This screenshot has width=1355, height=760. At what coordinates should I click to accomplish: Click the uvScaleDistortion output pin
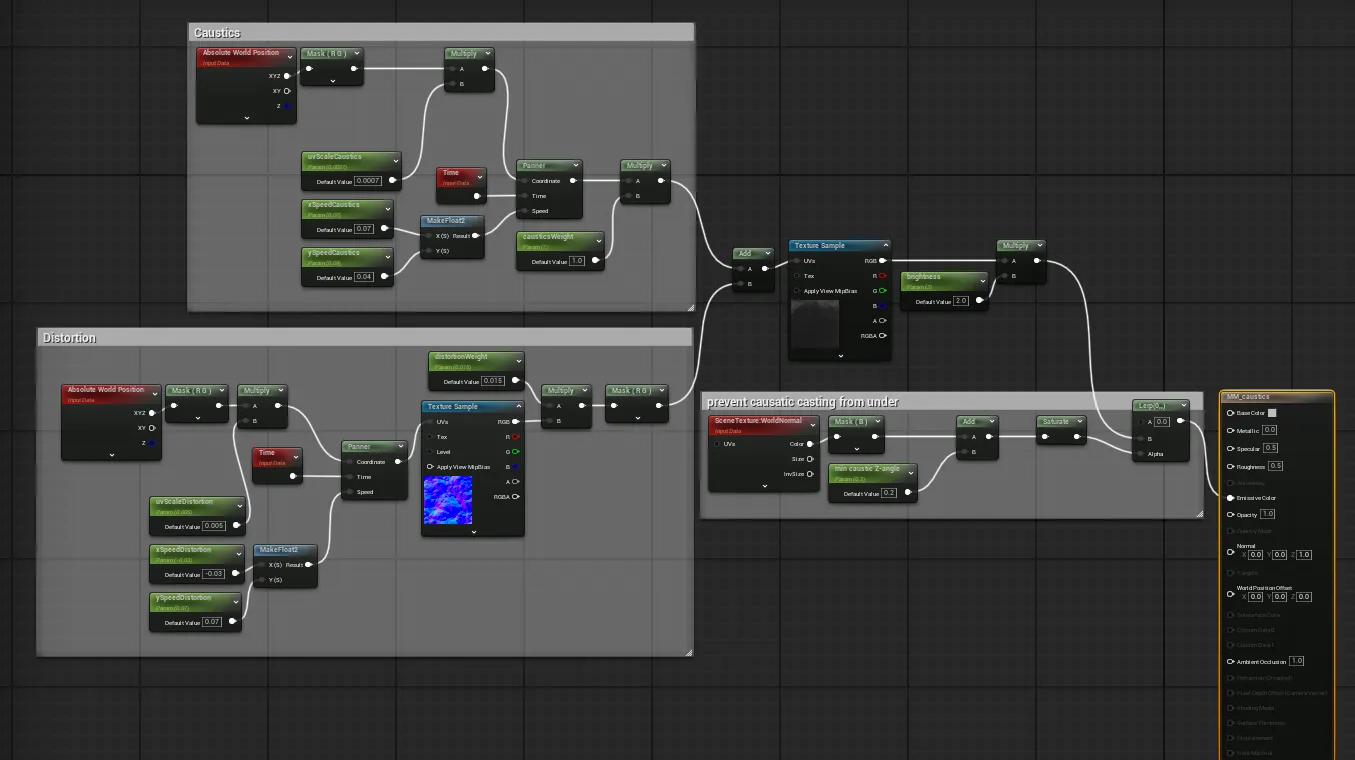pos(237,525)
